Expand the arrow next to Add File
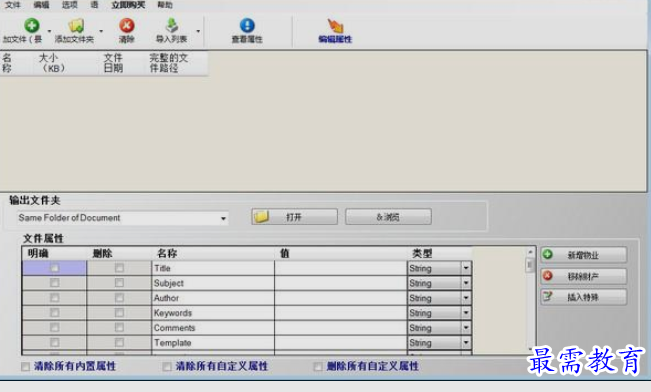The width and height of the screenshot is (651, 392). [x=49, y=31]
